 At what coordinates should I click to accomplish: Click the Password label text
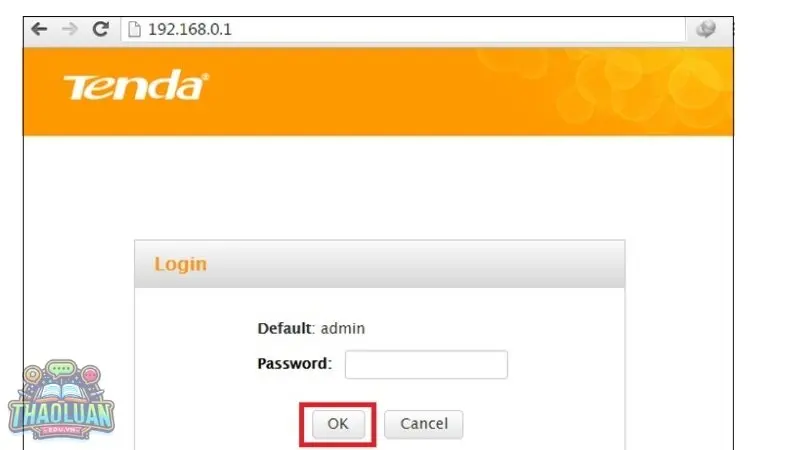294,363
